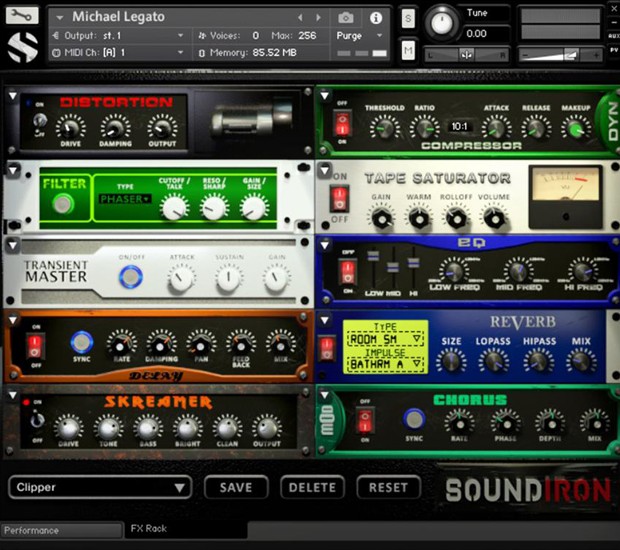Click the Compressor Threshold knob

(384, 129)
